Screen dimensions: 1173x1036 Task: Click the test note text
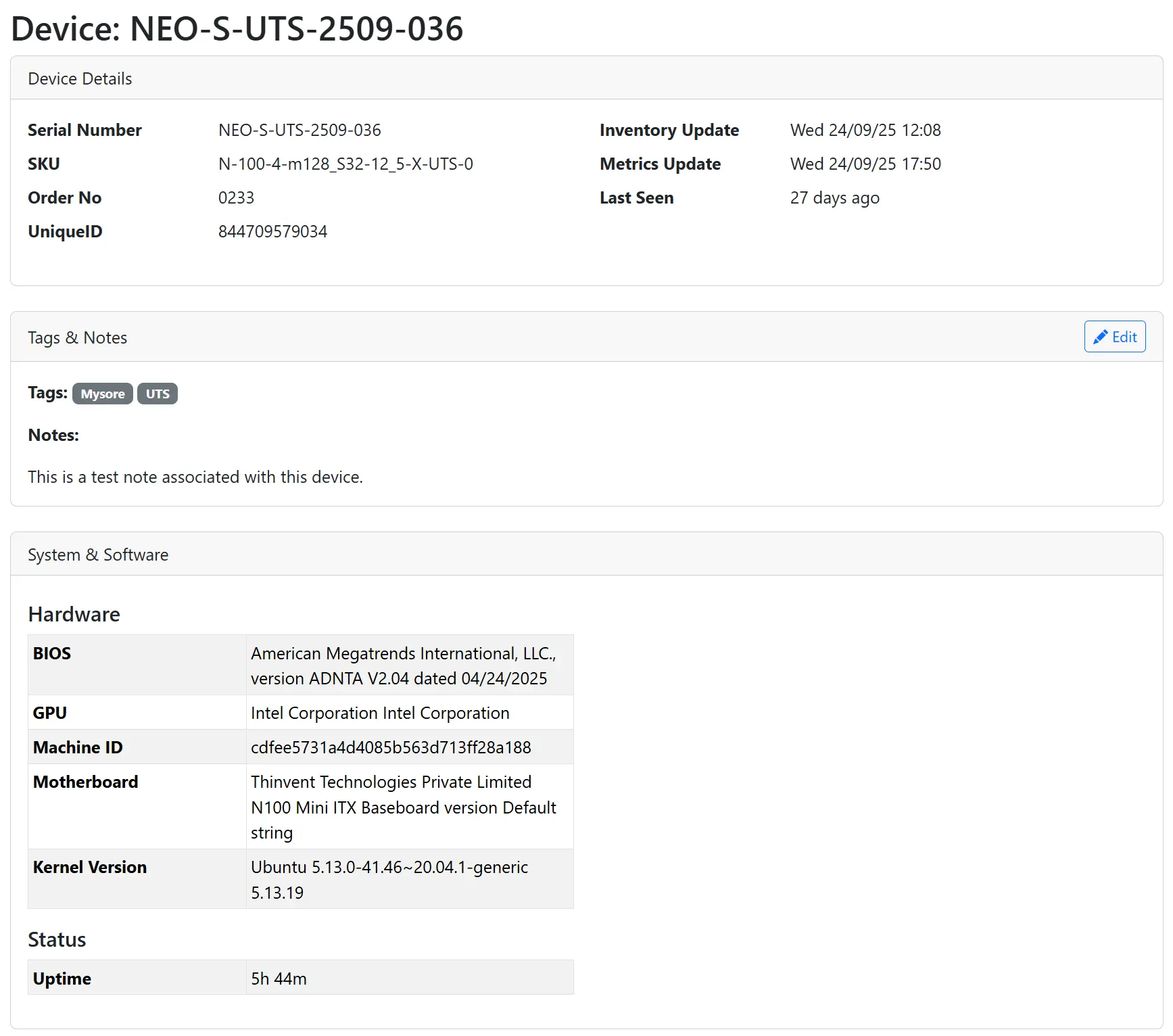click(195, 477)
